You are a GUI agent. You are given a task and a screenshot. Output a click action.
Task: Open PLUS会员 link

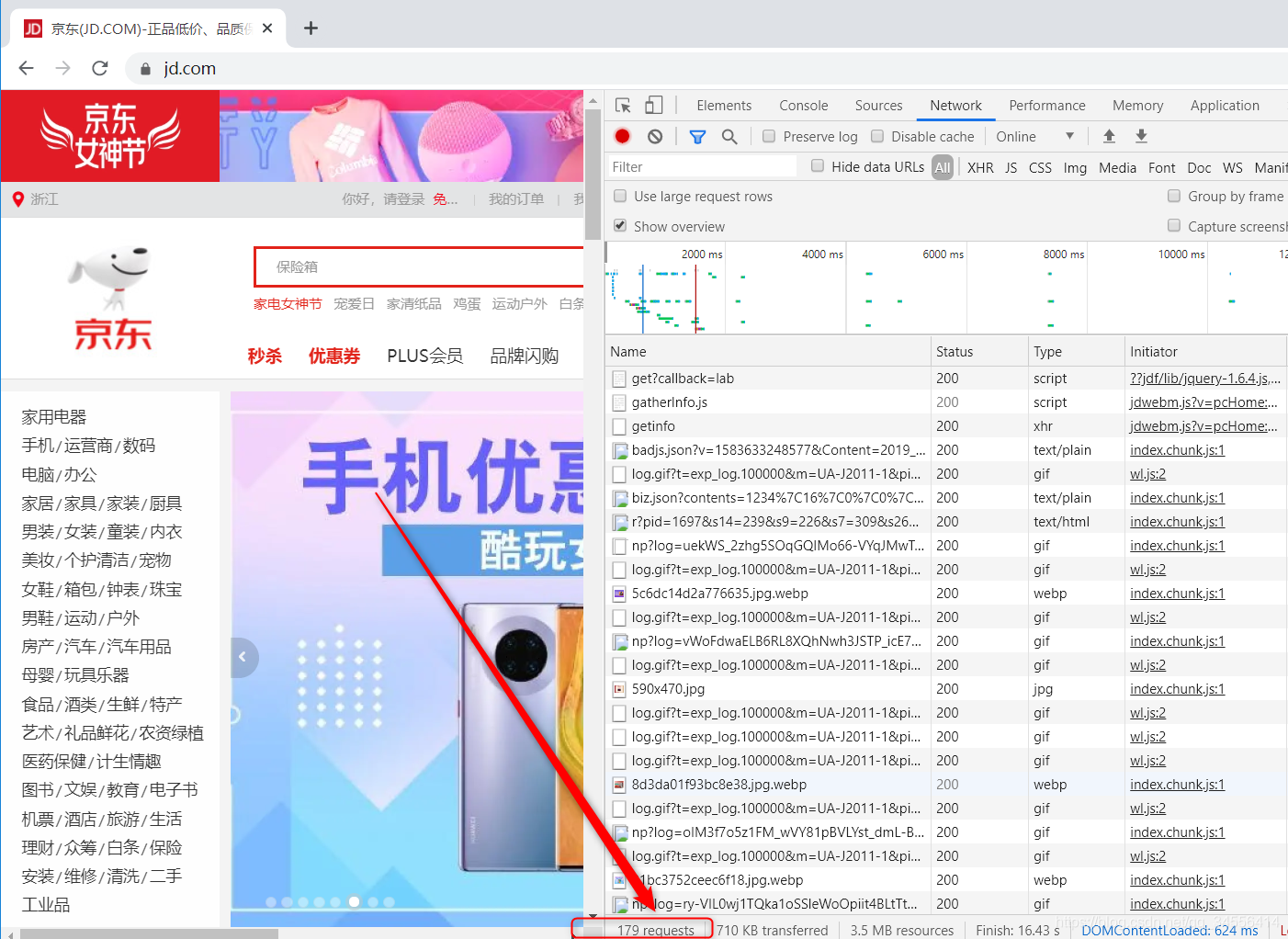point(424,356)
